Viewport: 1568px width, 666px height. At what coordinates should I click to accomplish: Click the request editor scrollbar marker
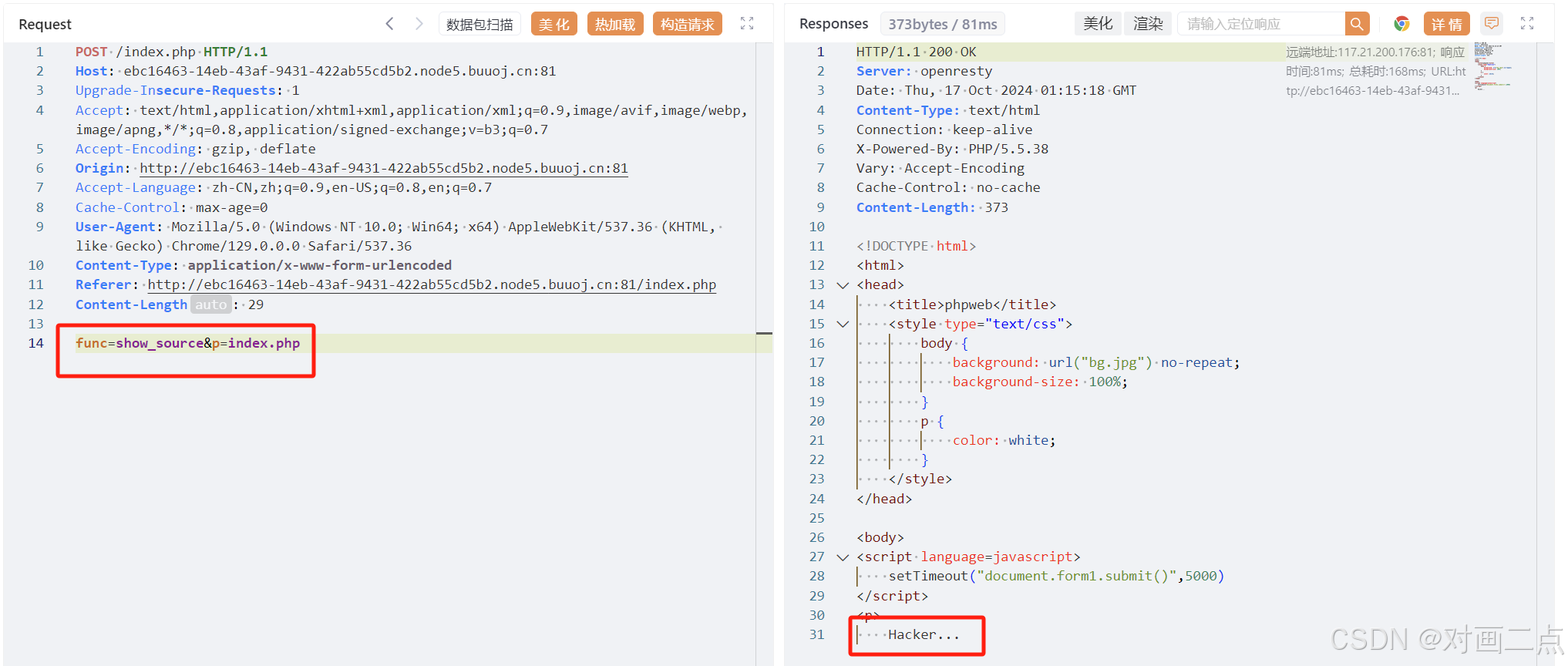click(x=764, y=333)
